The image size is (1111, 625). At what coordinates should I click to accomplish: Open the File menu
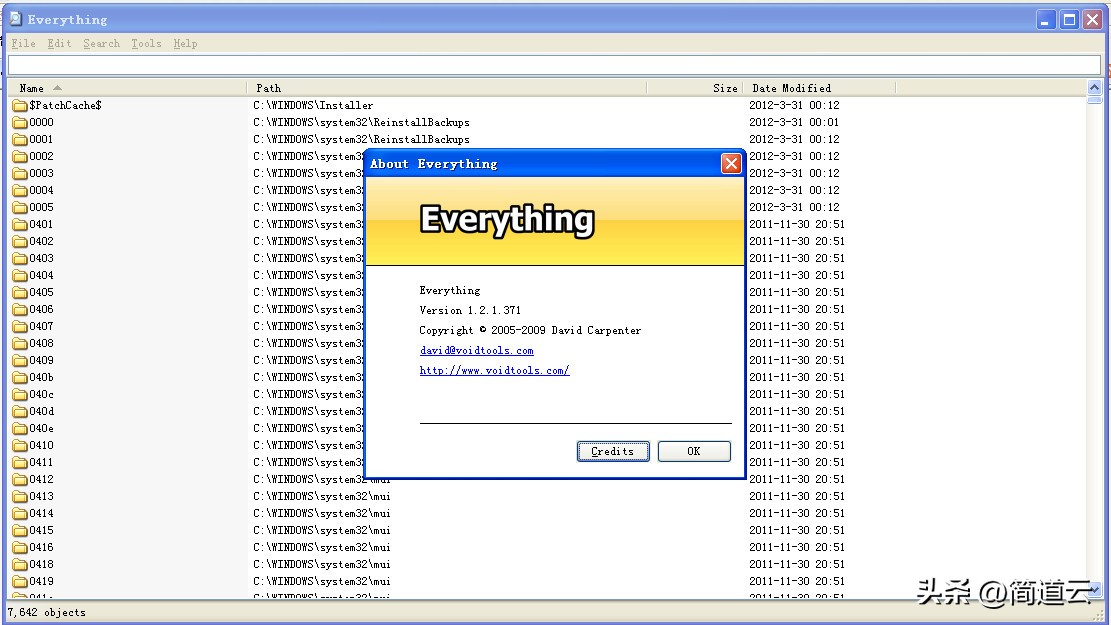pyautogui.click(x=23, y=43)
